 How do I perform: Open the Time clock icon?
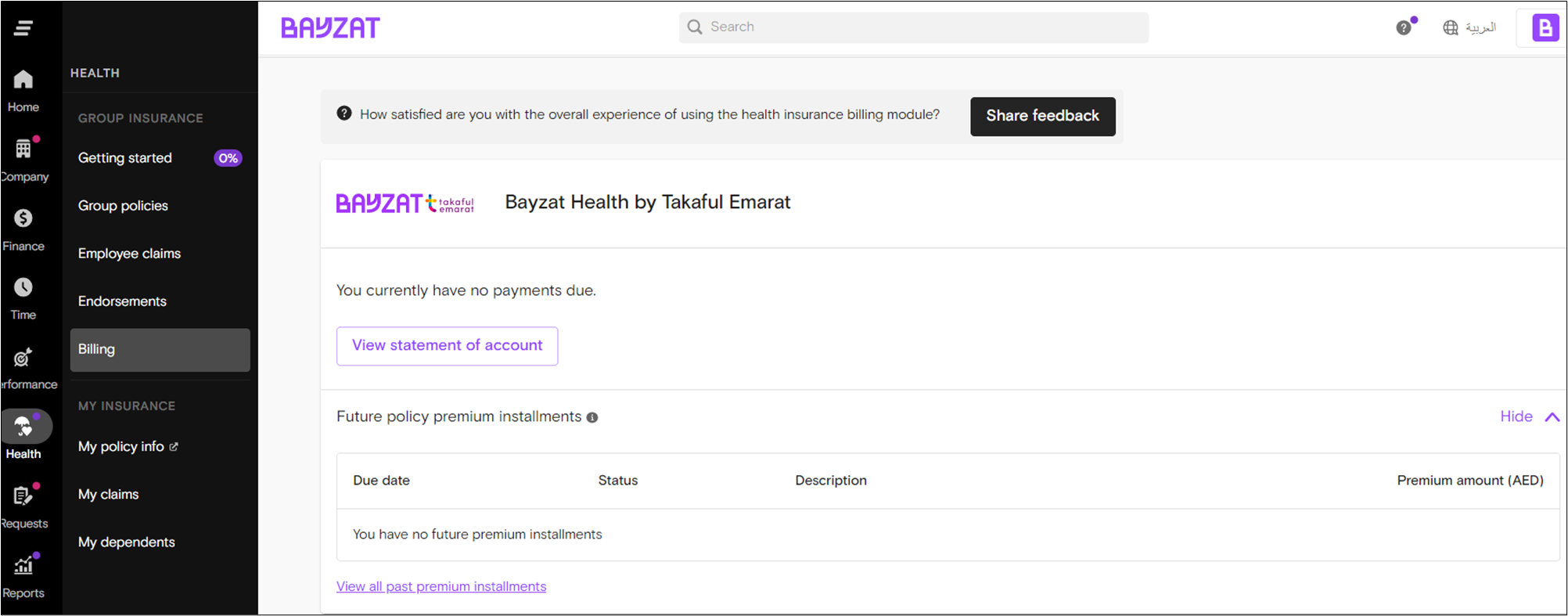click(x=23, y=287)
